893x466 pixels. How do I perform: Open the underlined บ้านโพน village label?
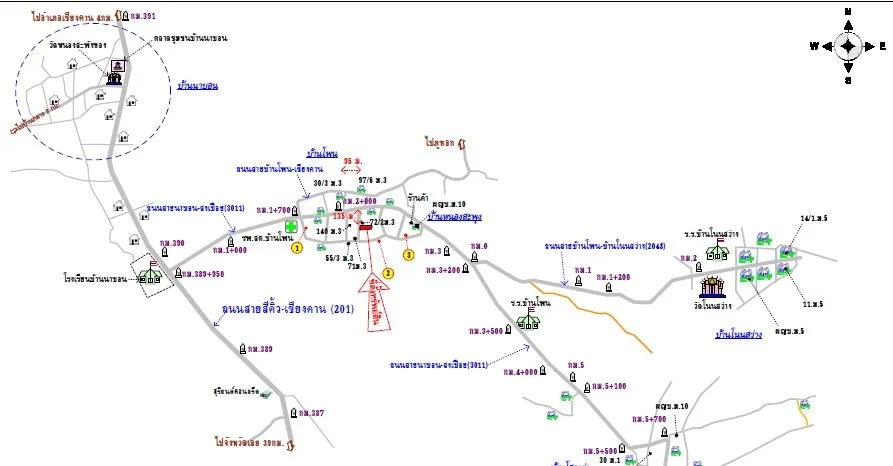322,153
